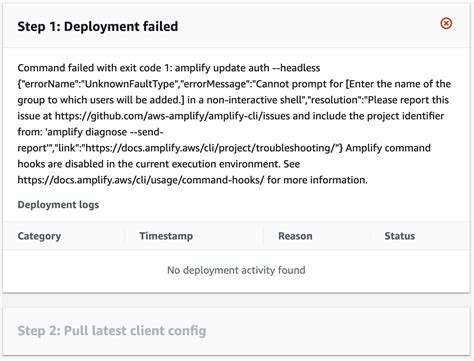Sort by the Status column header

400,236
